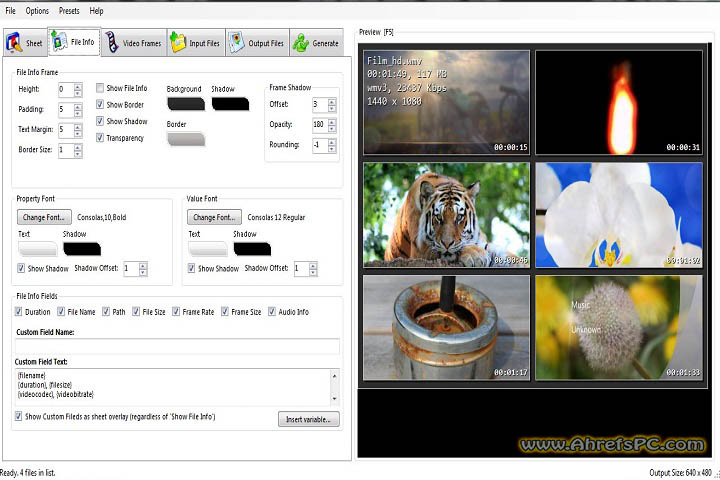
Task: Toggle the Transparency checkbox
Action: (100, 137)
